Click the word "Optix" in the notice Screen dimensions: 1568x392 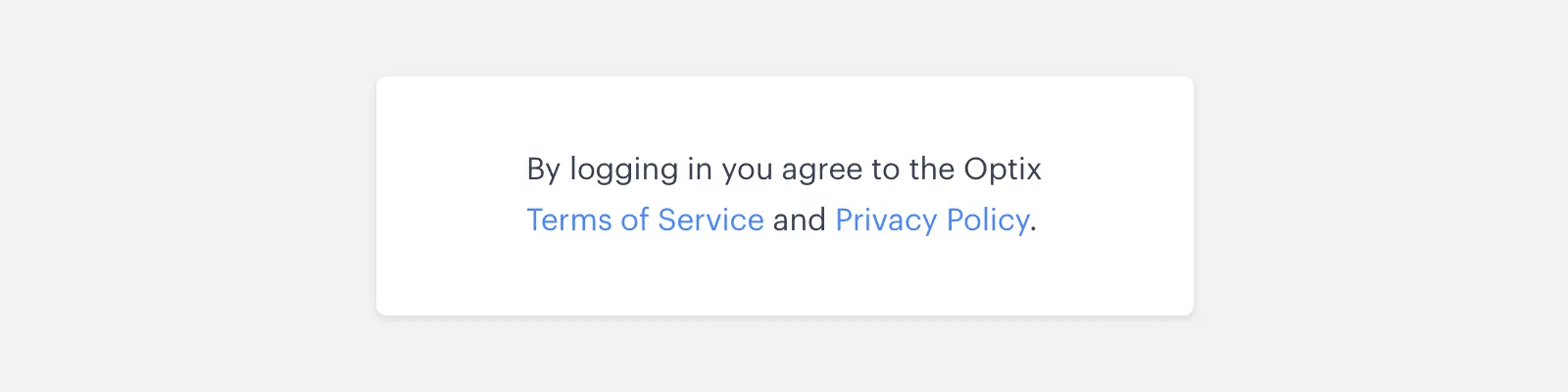click(x=1002, y=170)
